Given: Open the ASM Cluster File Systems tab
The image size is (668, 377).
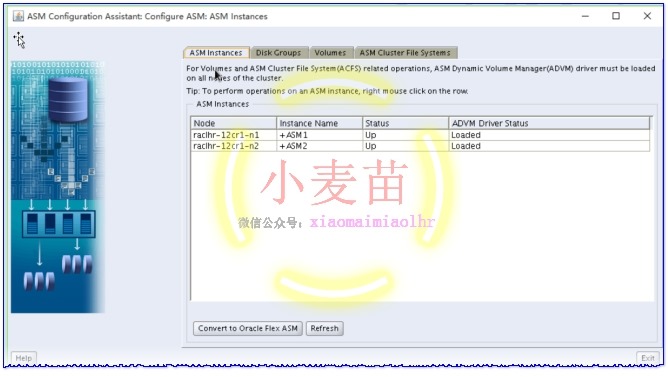Looking at the screenshot, I should (405, 52).
